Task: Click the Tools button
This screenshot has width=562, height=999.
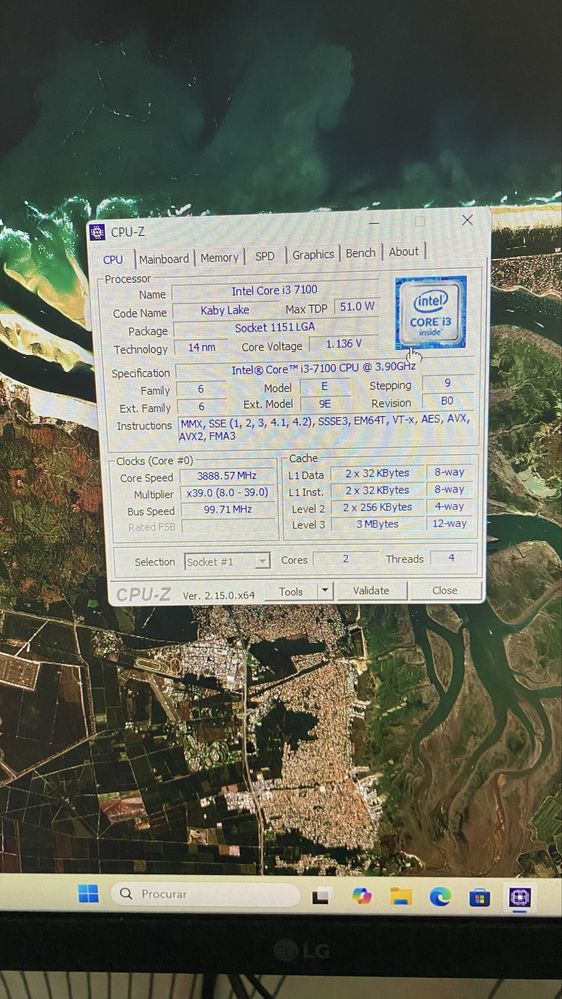Action: click(x=291, y=592)
